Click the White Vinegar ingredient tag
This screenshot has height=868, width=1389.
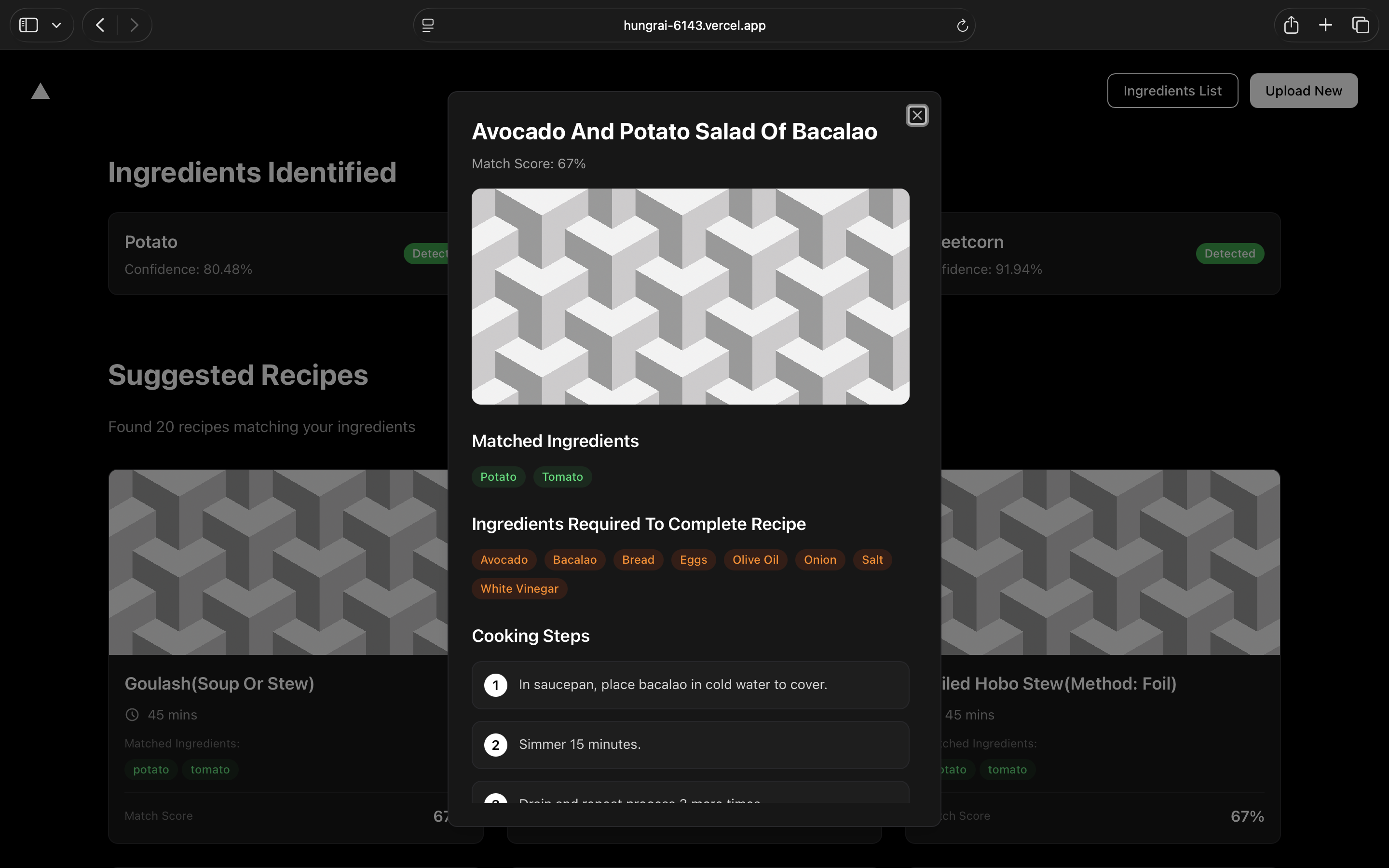pos(519,589)
